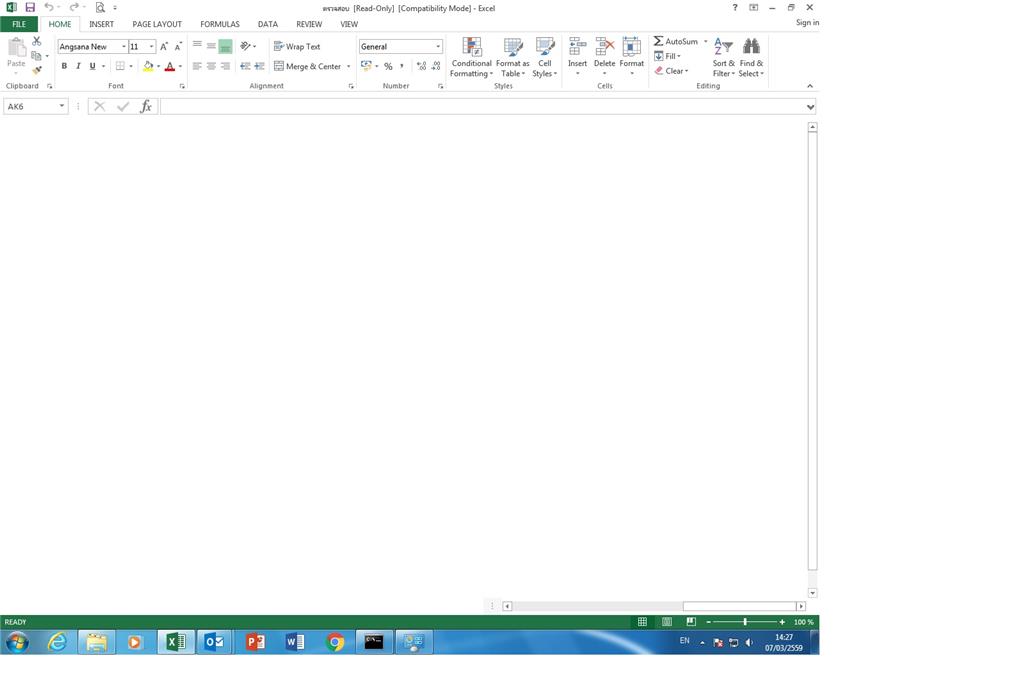The width and height of the screenshot is (1024, 680).
Task: Click the Decrease Indent icon
Action: pyautogui.click(x=245, y=66)
